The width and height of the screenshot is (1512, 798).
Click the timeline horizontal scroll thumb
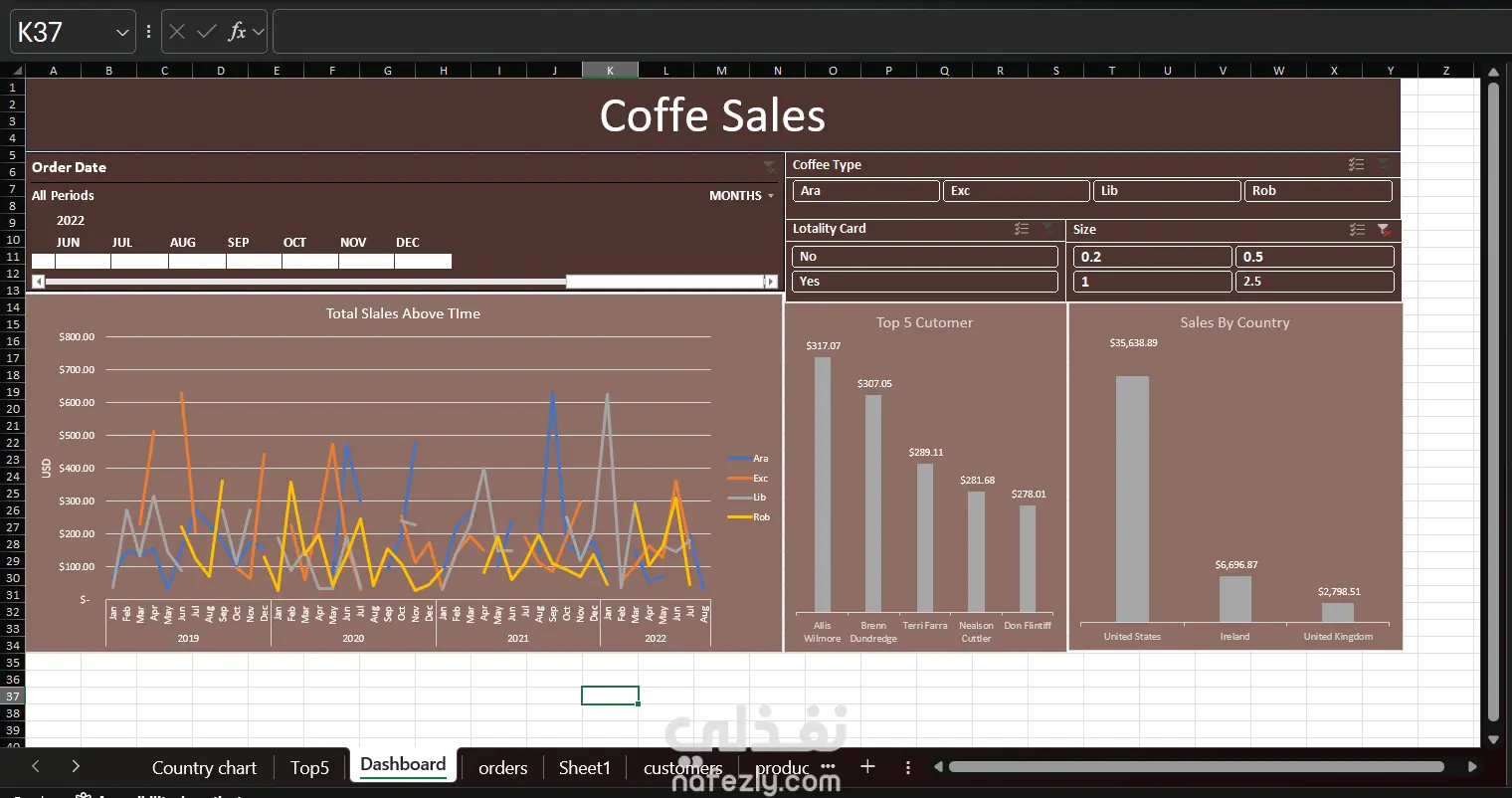(664, 282)
